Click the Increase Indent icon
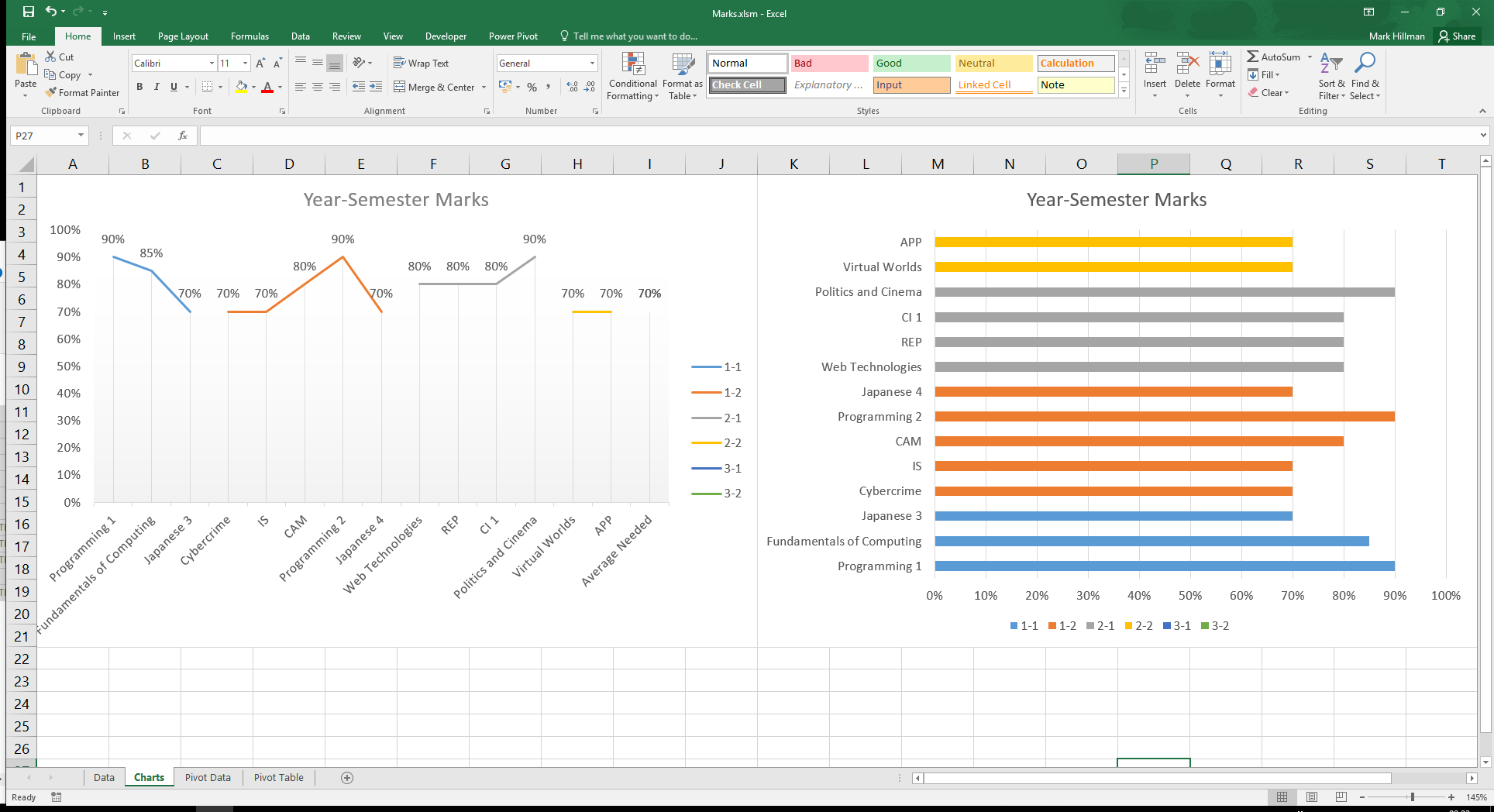The width and height of the screenshot is (1494, 812). point(376,87)
